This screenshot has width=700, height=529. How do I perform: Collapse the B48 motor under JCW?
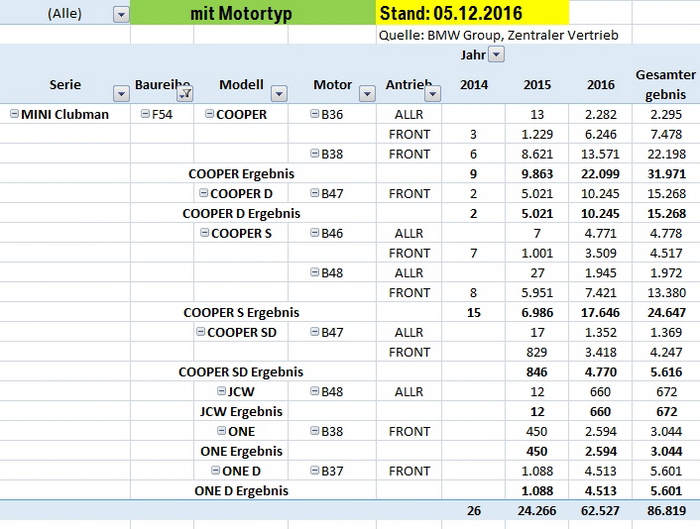[x=315, y=391]
